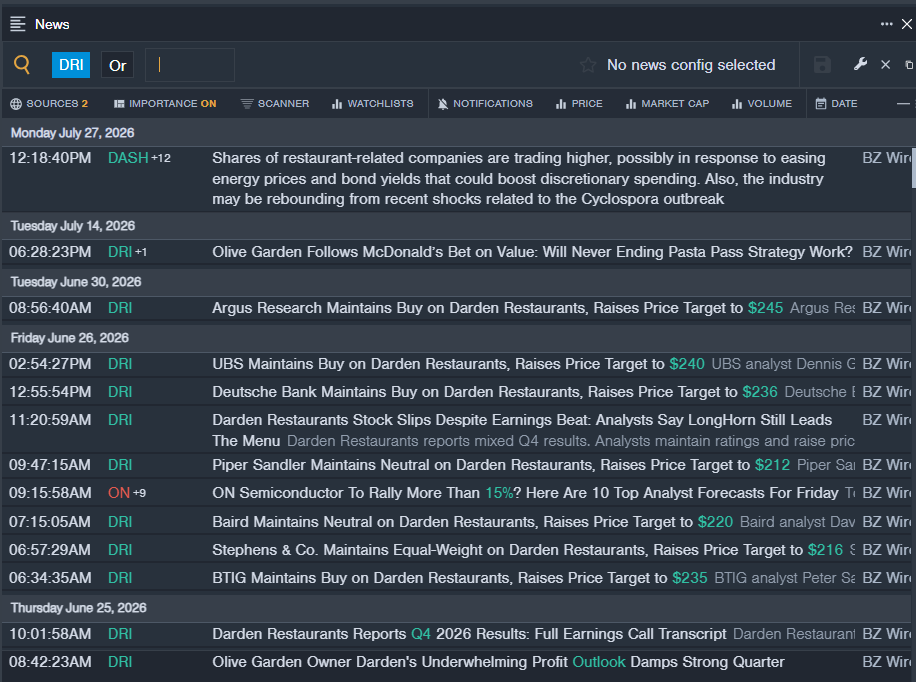Image resolution: width=916 pixels, height=682 pixels.
Task: Open Stephens & Co. Equal-Weight $216 headline
Action: (528, 549)
